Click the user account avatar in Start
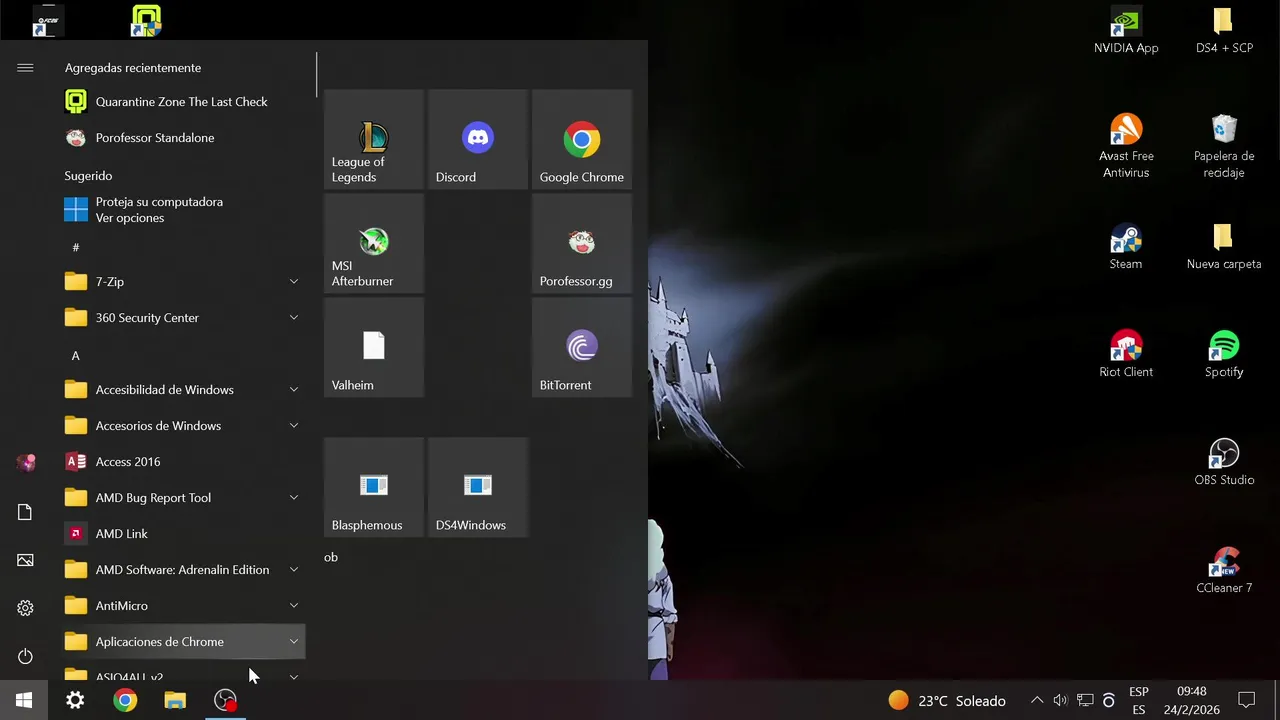The height and width of the screenshot is (720, 1280). click(x=25, y=463)
